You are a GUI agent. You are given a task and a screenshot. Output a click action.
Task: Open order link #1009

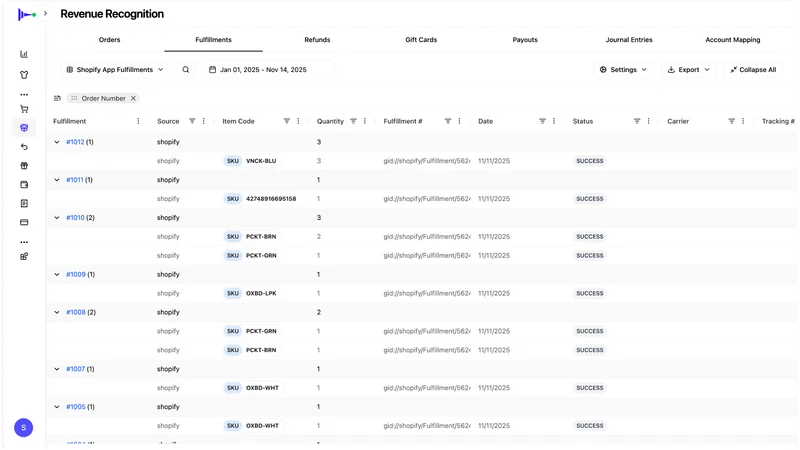click(76, 274)
